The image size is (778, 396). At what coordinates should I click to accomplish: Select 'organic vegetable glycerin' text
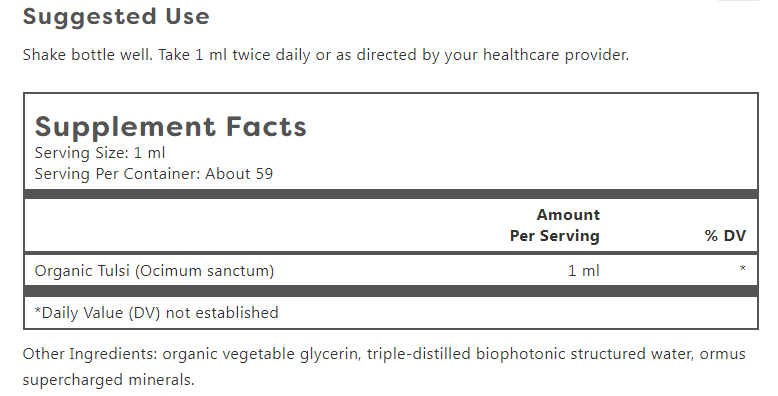[x=259, y=354]
